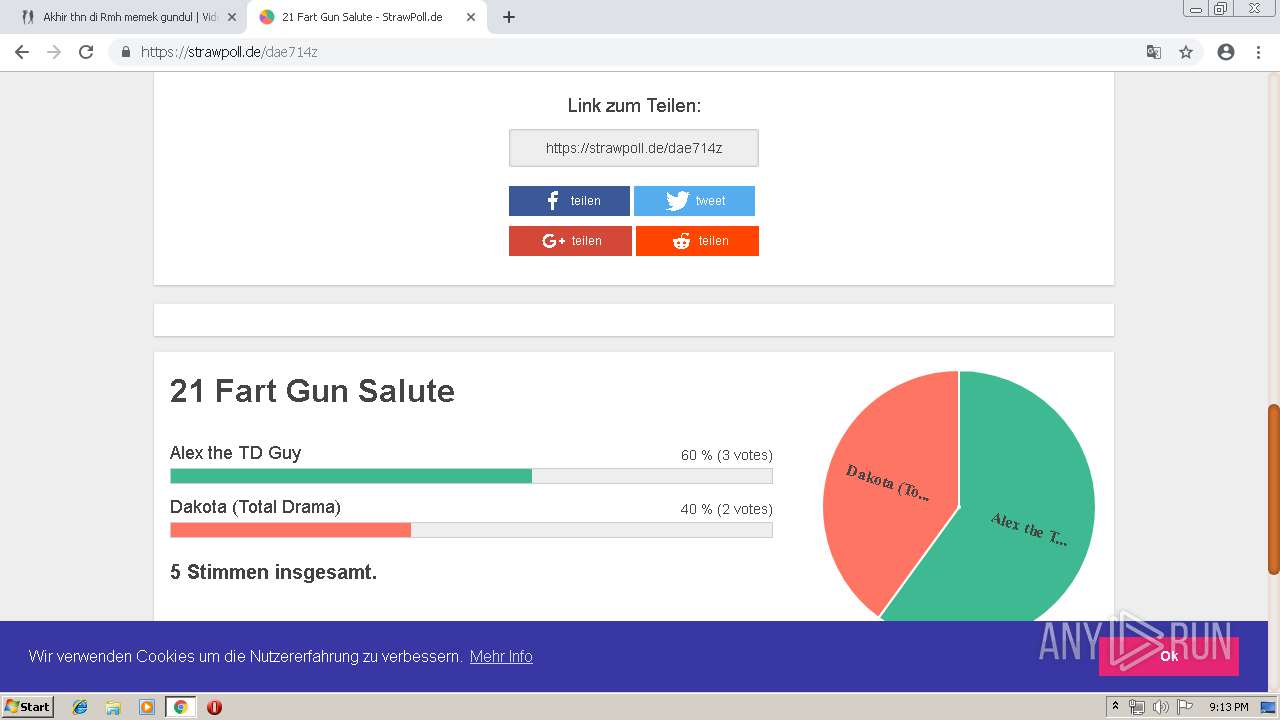The width and height of the screenshot is (1280, 720).
Task: Click the Show desktop button
Action: [x=1269, y=707]
